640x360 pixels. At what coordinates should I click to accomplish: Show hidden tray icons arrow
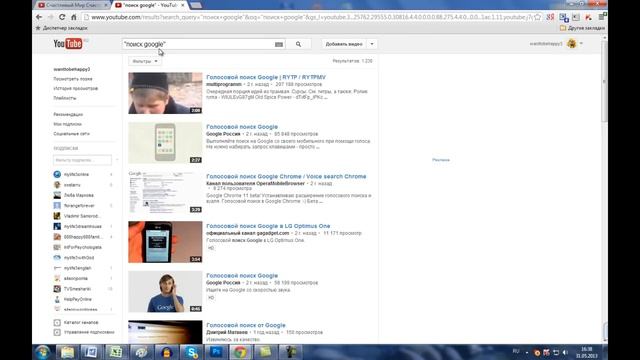pyautogui.click(x=527, y=352)
